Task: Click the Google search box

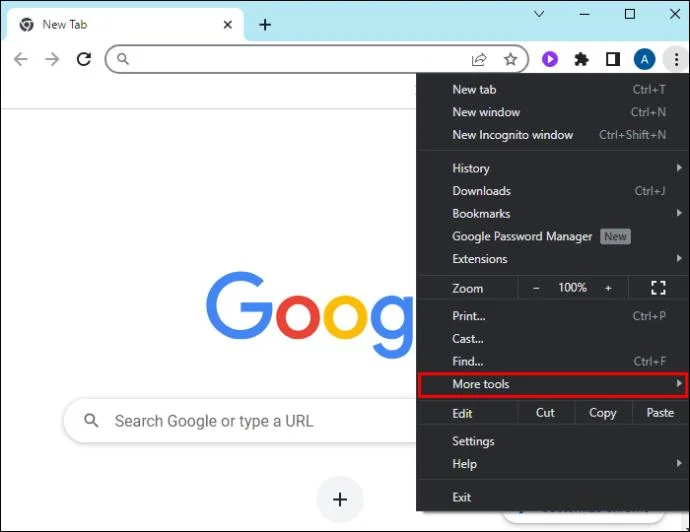Action: pyautogui.click(x=241, y=421)
